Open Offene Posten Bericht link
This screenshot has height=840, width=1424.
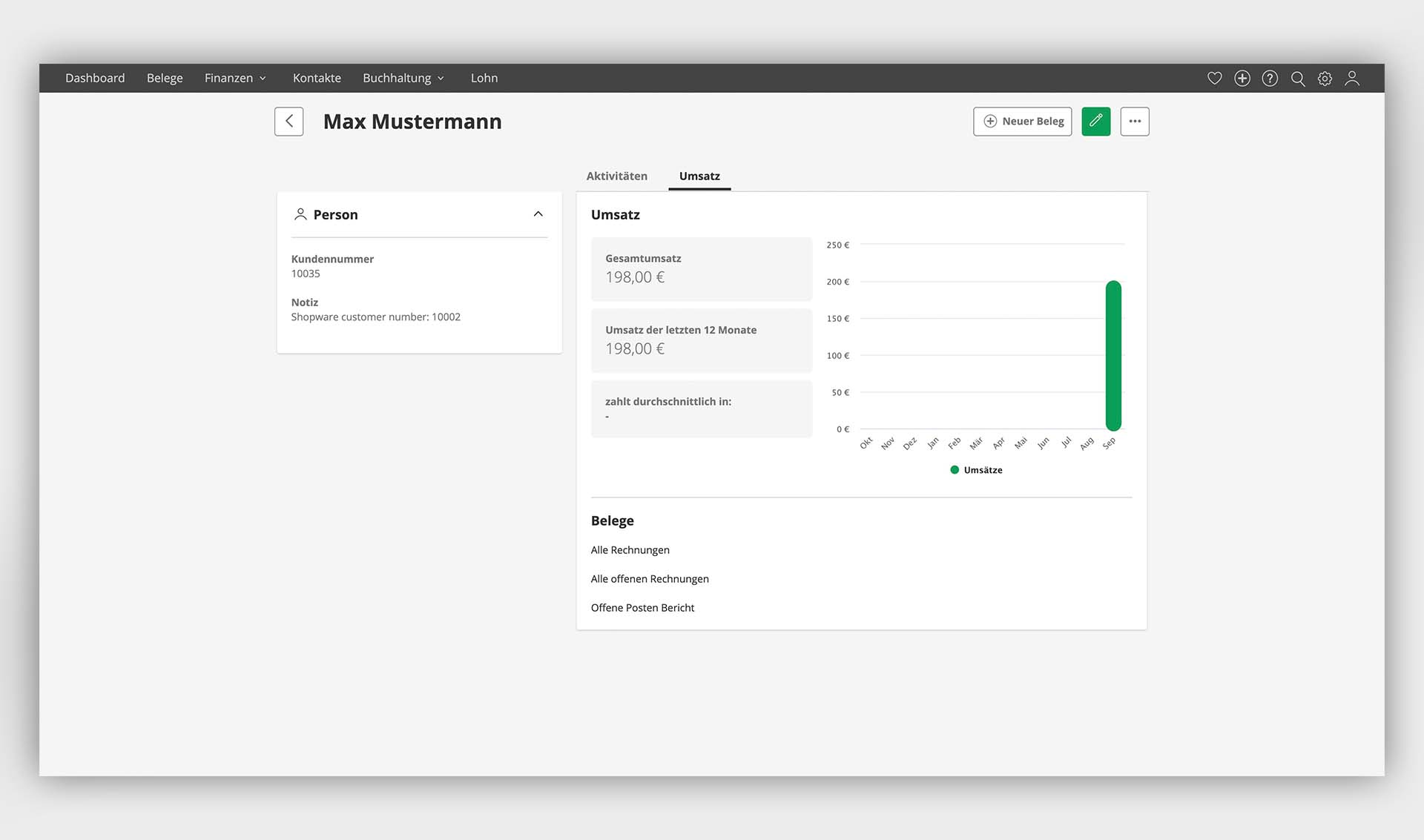[x=642, y=608]
